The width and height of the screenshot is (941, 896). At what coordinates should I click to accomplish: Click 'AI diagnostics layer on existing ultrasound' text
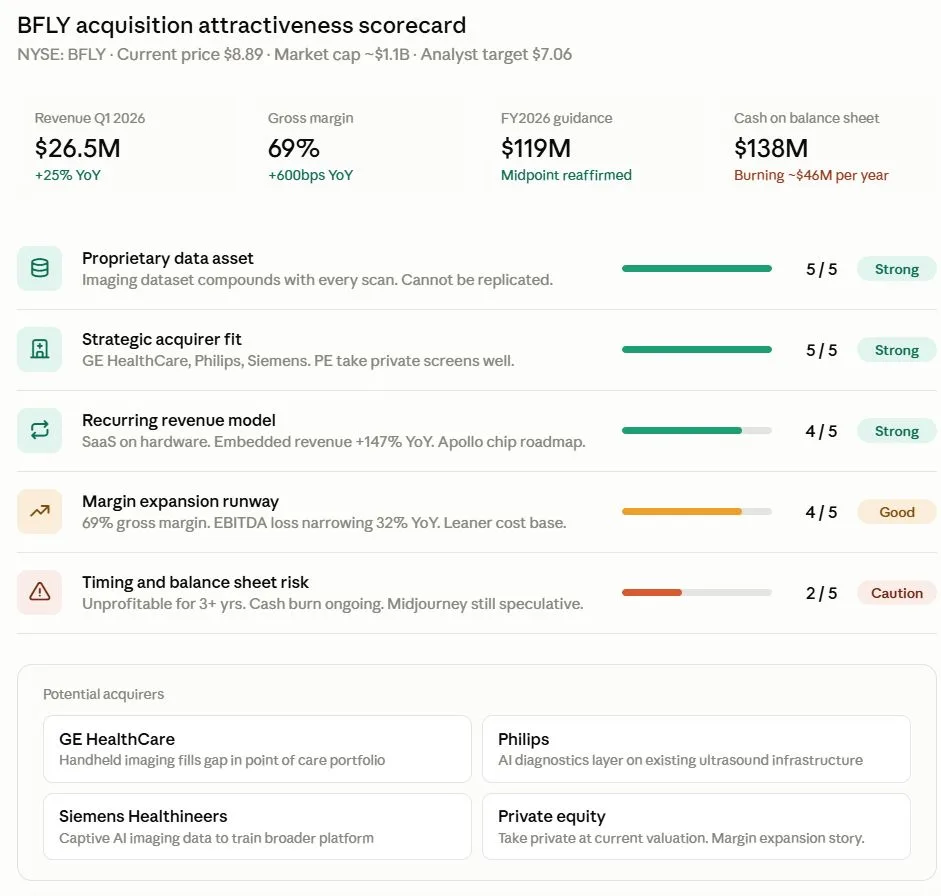point(681,760)
